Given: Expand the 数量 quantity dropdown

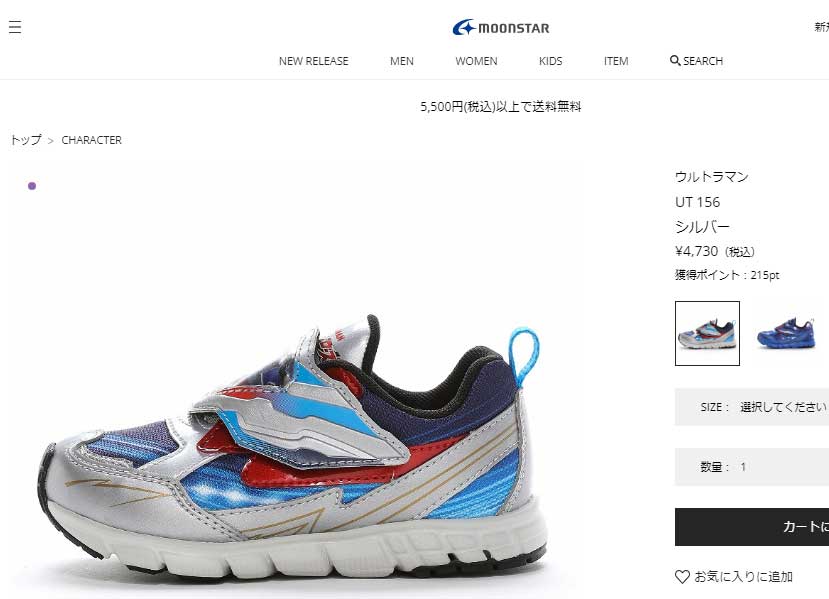Looking at the screenshot, I should 752,467.
